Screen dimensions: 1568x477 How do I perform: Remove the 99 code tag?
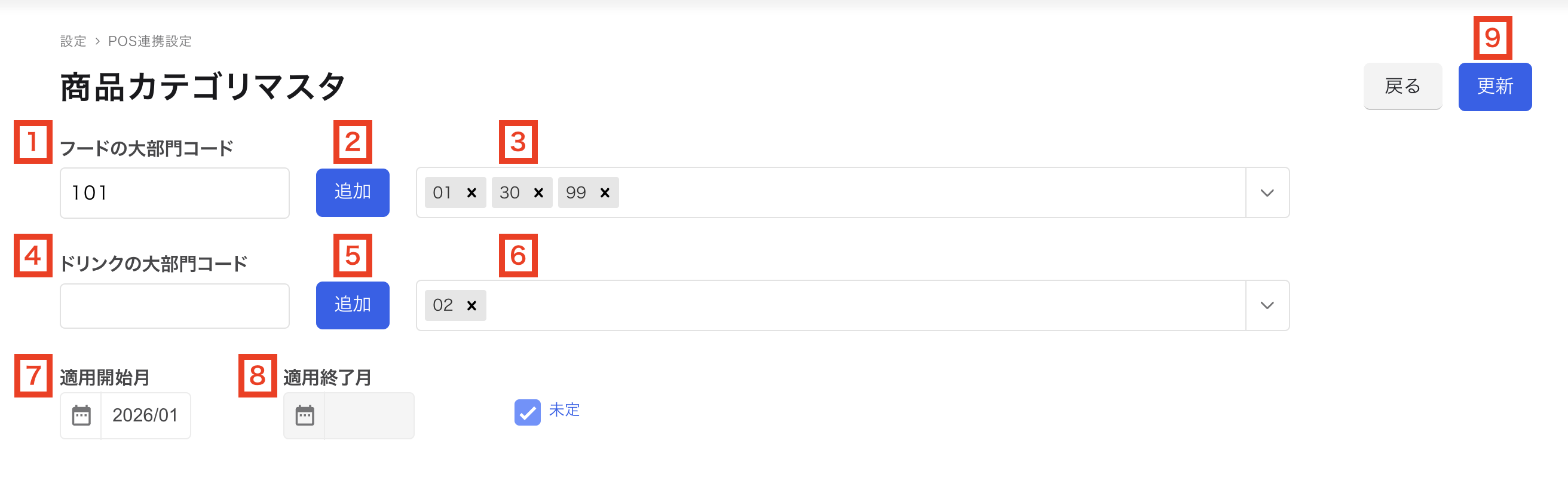tap(605, 193)
